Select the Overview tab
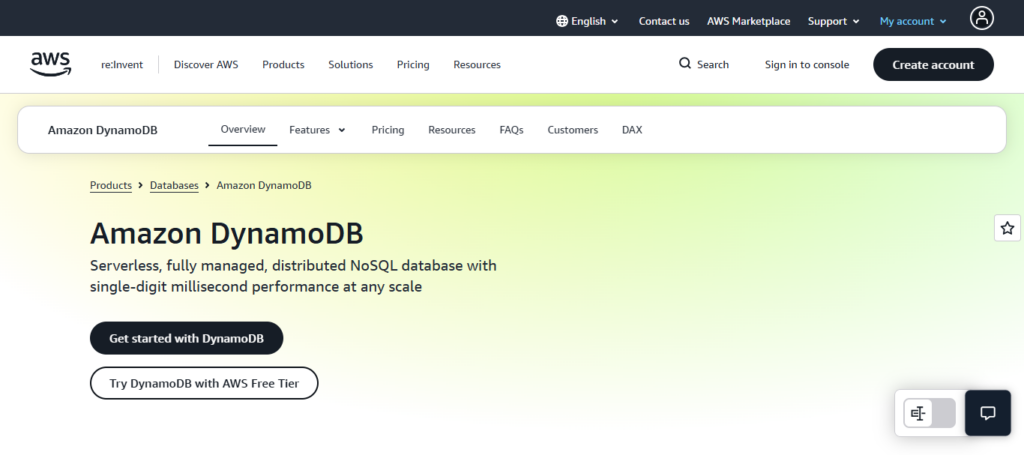 click(243, 129)
